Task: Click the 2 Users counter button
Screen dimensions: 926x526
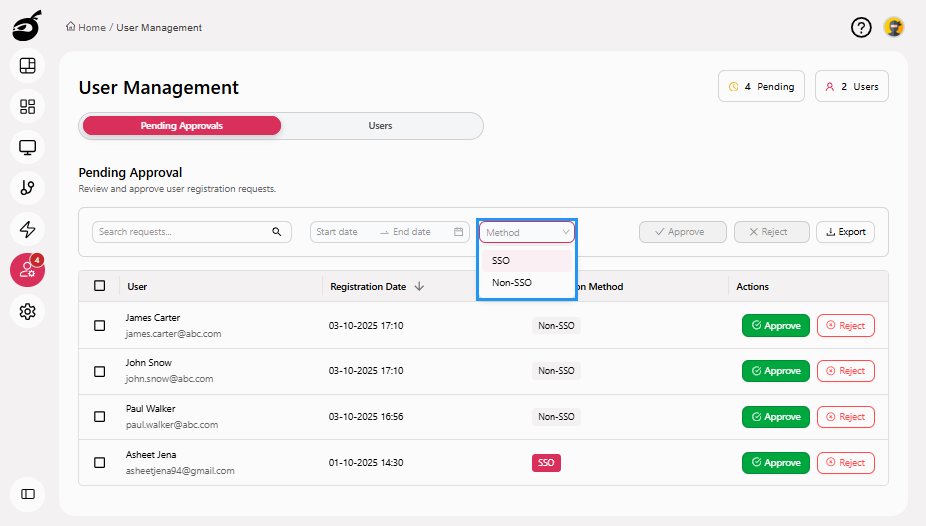Action: 852,86
